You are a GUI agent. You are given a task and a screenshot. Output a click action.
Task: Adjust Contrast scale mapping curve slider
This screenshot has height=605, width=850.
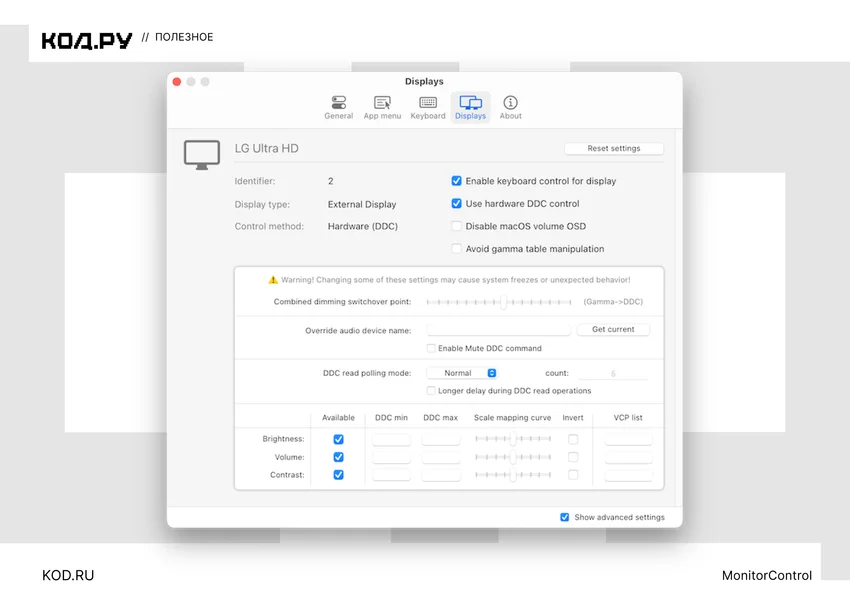(x=513, y=475)
